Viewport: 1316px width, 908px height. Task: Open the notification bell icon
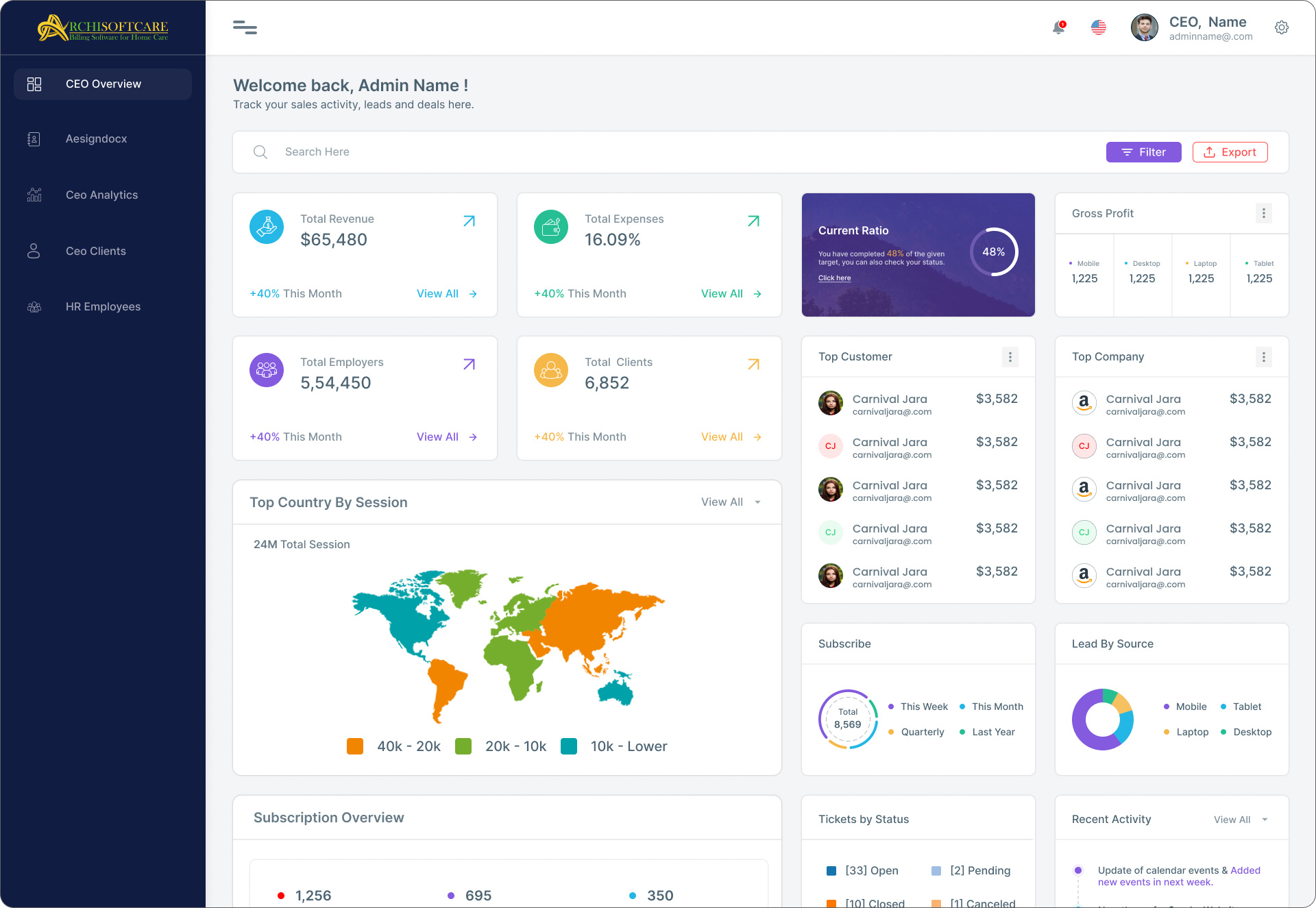coord(1058,27)
